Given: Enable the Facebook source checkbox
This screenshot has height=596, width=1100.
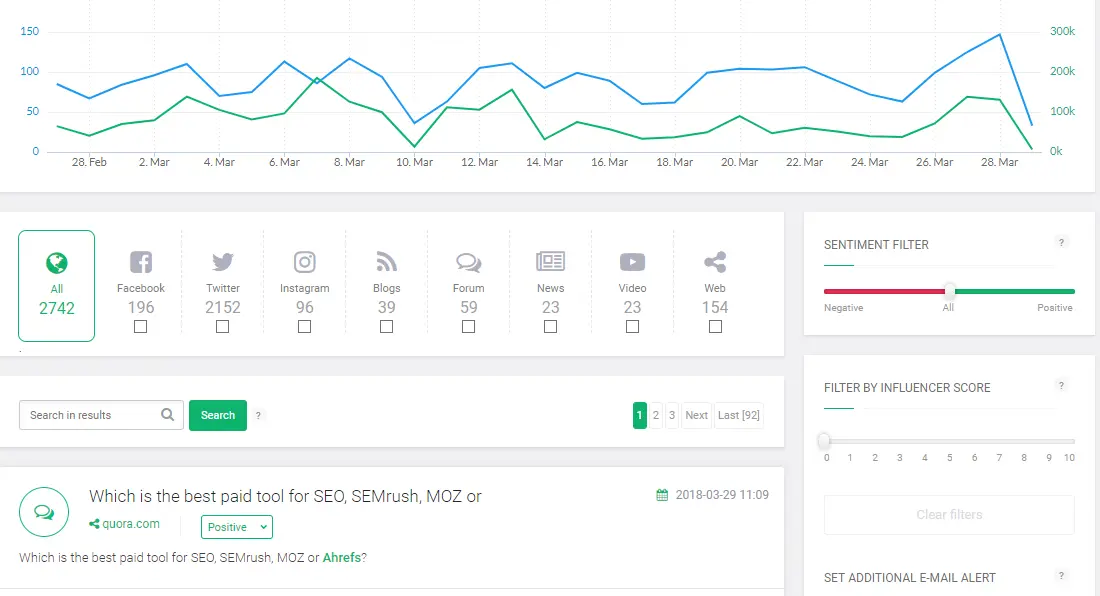Looking at the screenshot, I should tap(141, 327).
